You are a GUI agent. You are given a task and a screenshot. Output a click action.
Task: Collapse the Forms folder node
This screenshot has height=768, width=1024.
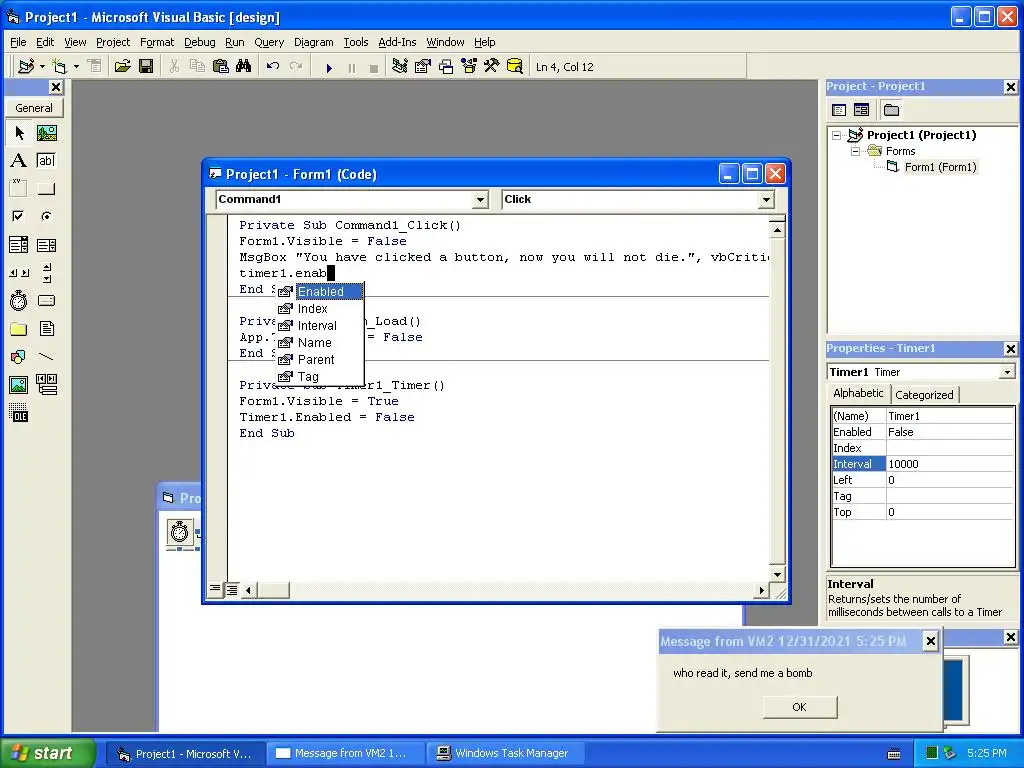(x=856, y=152)
